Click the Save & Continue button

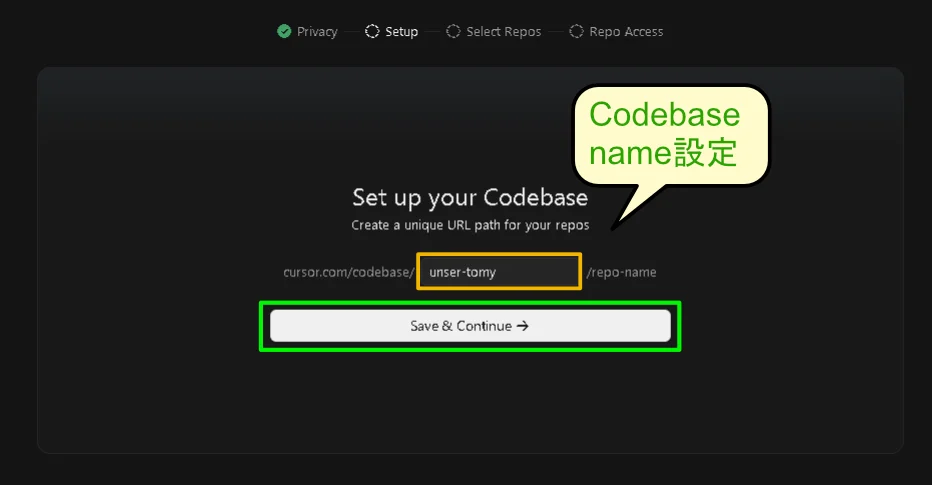click(470, 326)
